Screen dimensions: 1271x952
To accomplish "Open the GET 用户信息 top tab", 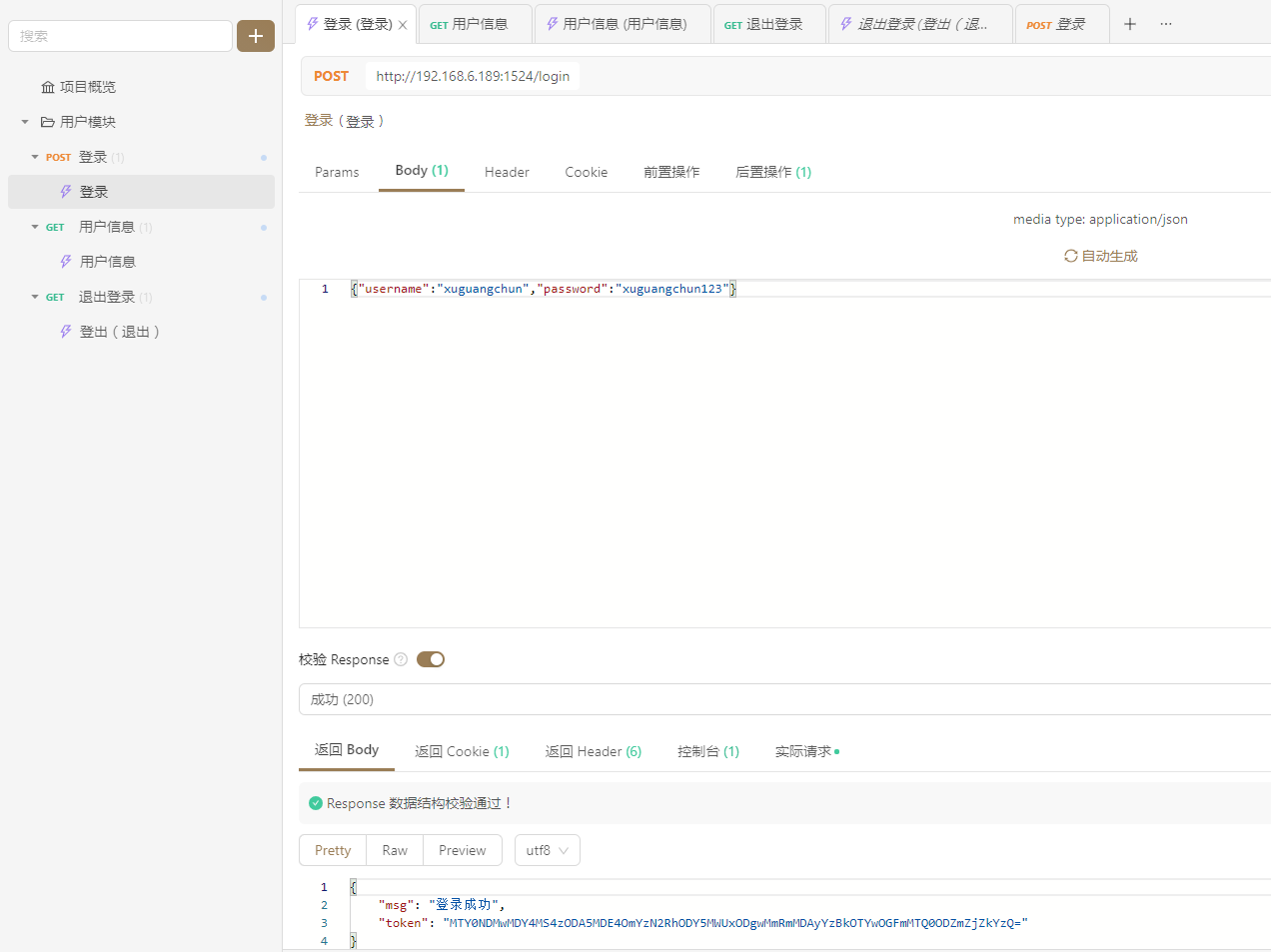I will pyautogui.click(x=475, y=24).
